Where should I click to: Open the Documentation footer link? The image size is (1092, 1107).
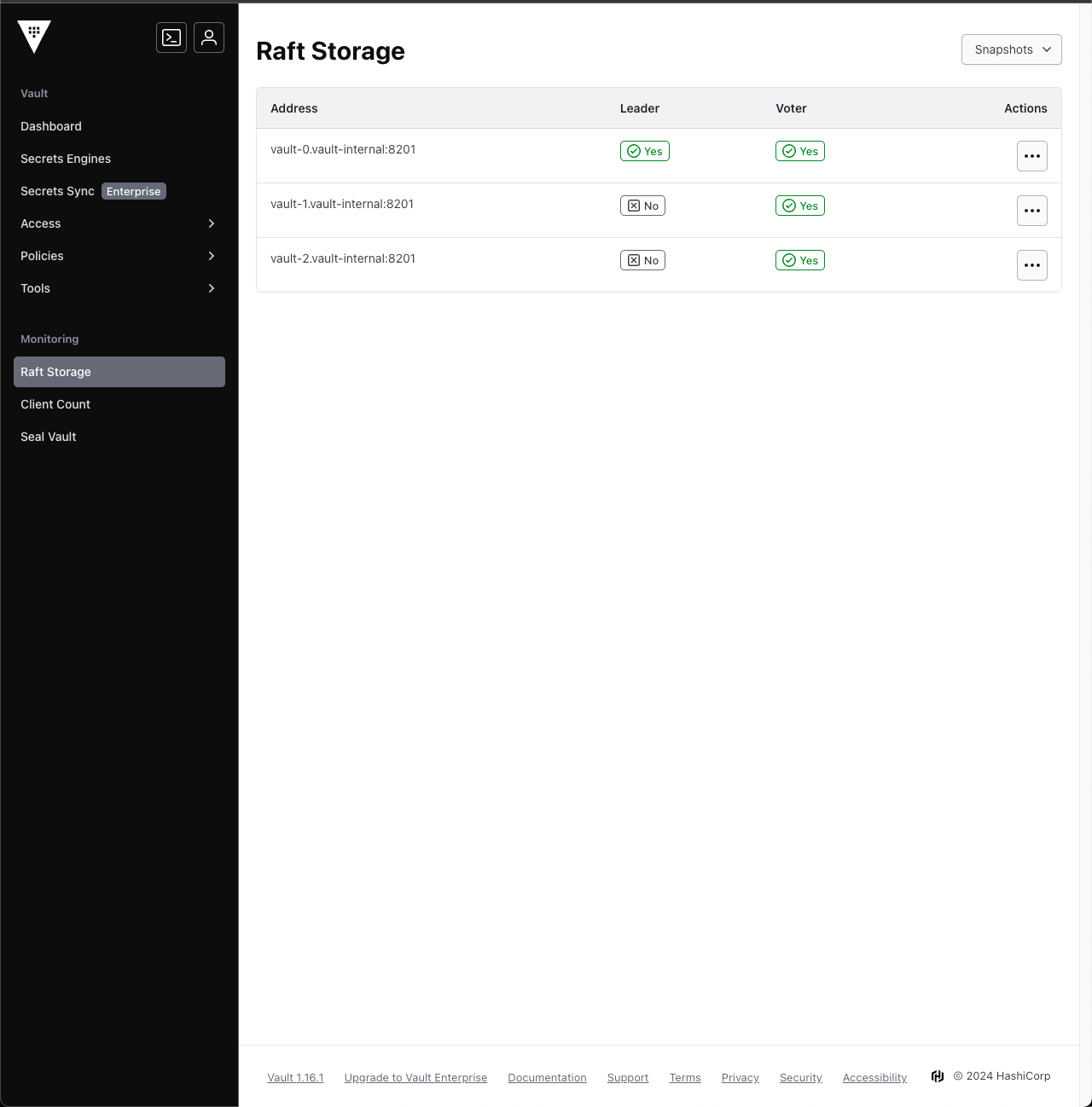(x=547, y=1077)
